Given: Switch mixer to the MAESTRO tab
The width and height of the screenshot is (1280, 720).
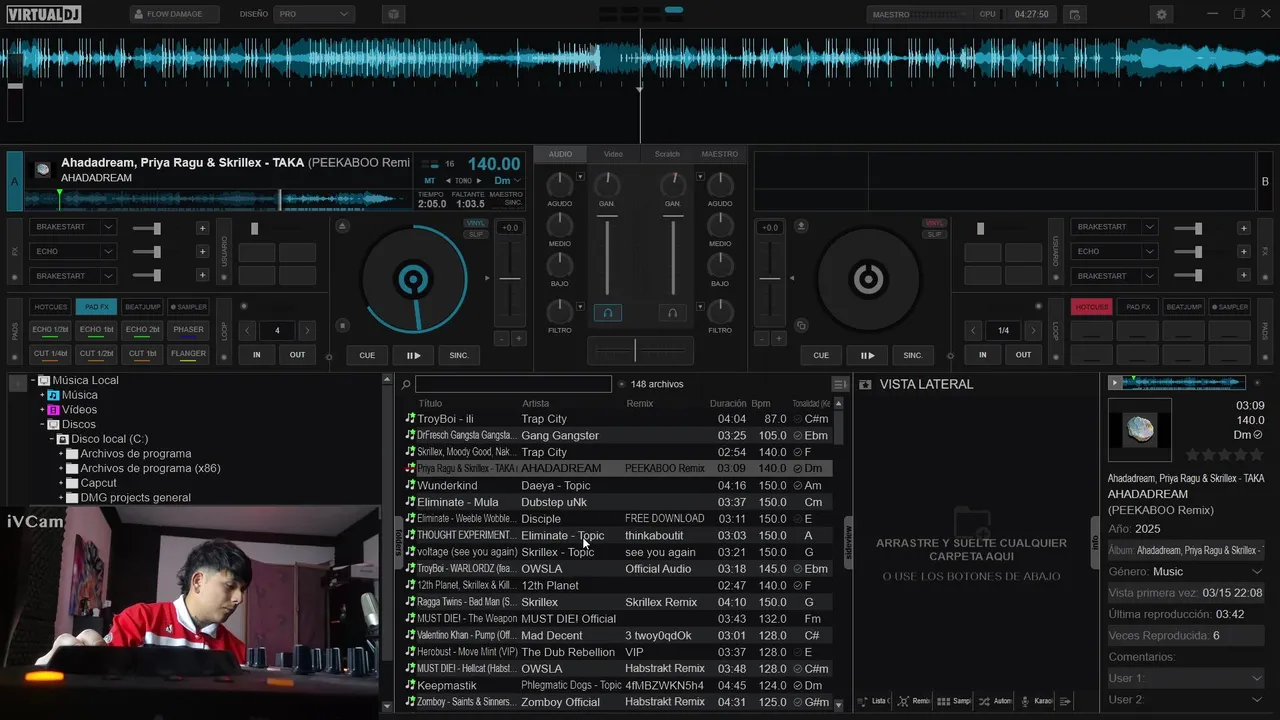Looking at the screenshot, I should [x=720, y=154].
